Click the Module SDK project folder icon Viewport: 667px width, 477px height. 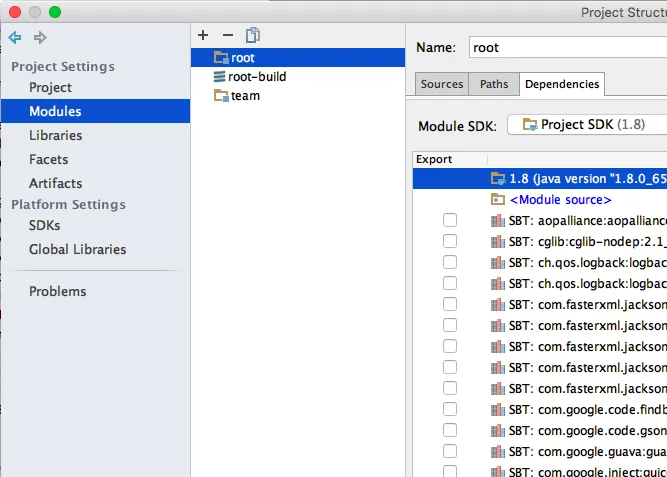(x=530, y=124)
